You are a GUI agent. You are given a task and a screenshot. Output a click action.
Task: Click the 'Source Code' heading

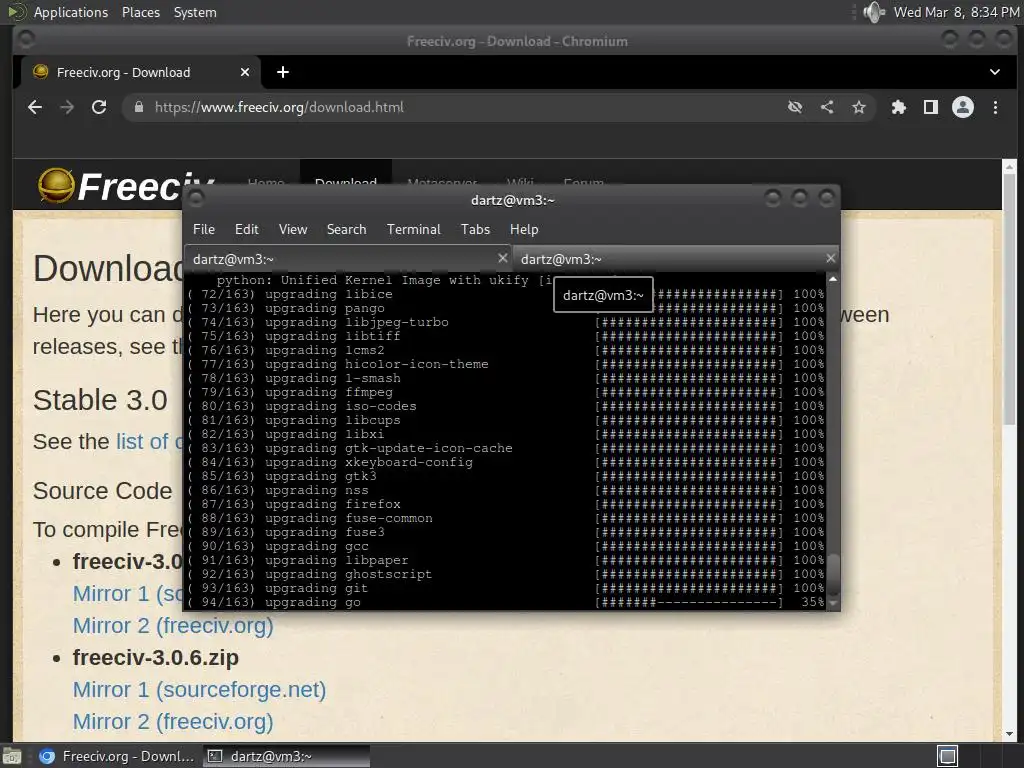(103, 490)
